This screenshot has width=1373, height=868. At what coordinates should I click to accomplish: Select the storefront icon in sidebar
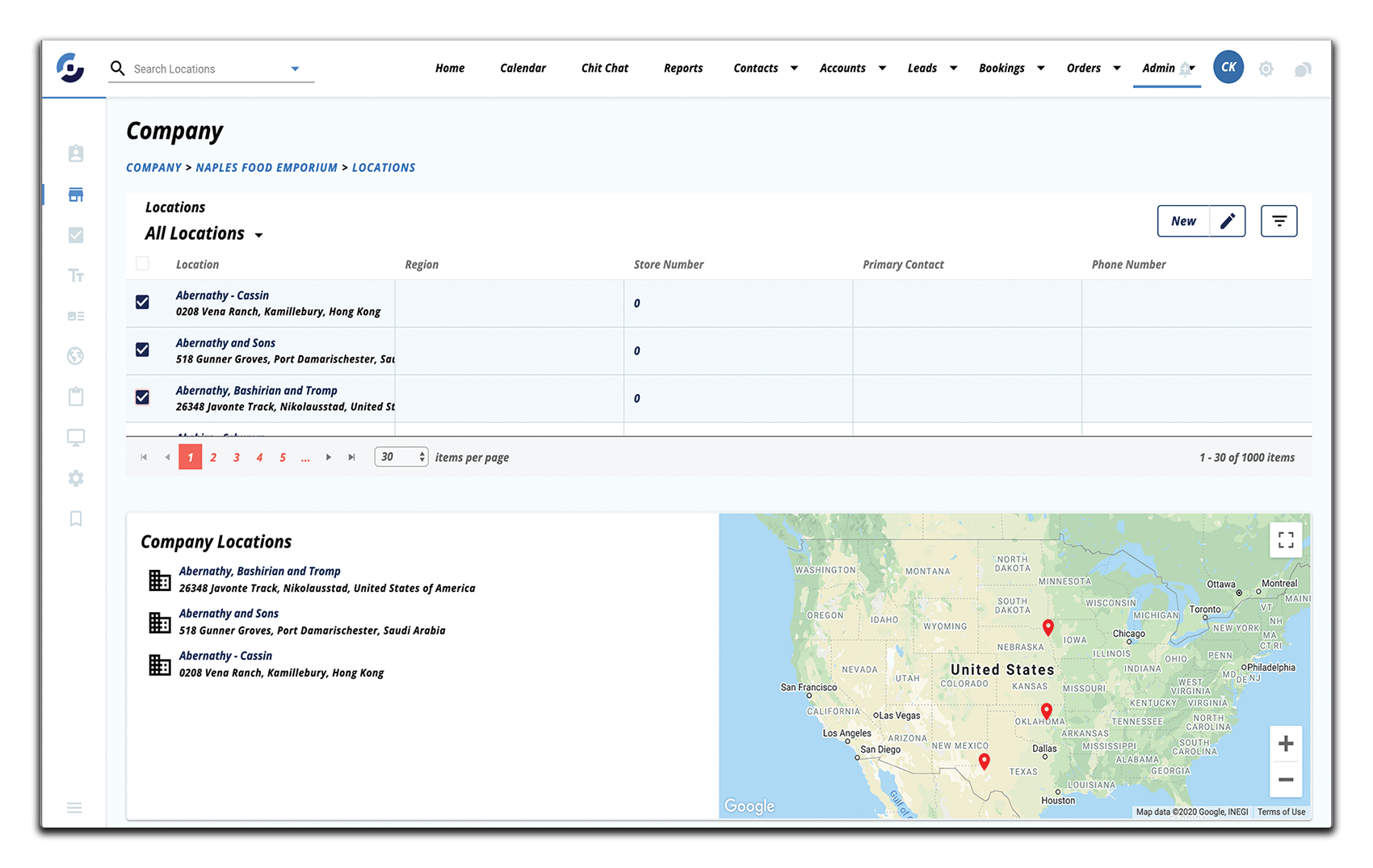(x=76, y=195)
